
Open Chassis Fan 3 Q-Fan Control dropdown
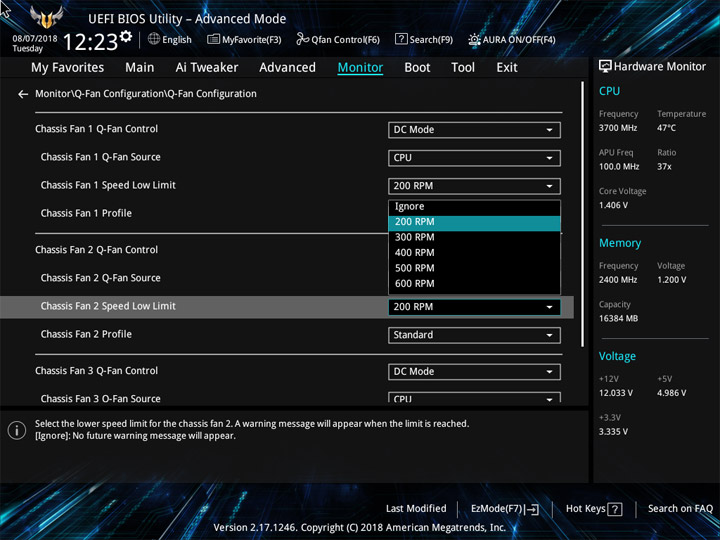[474, 371]
